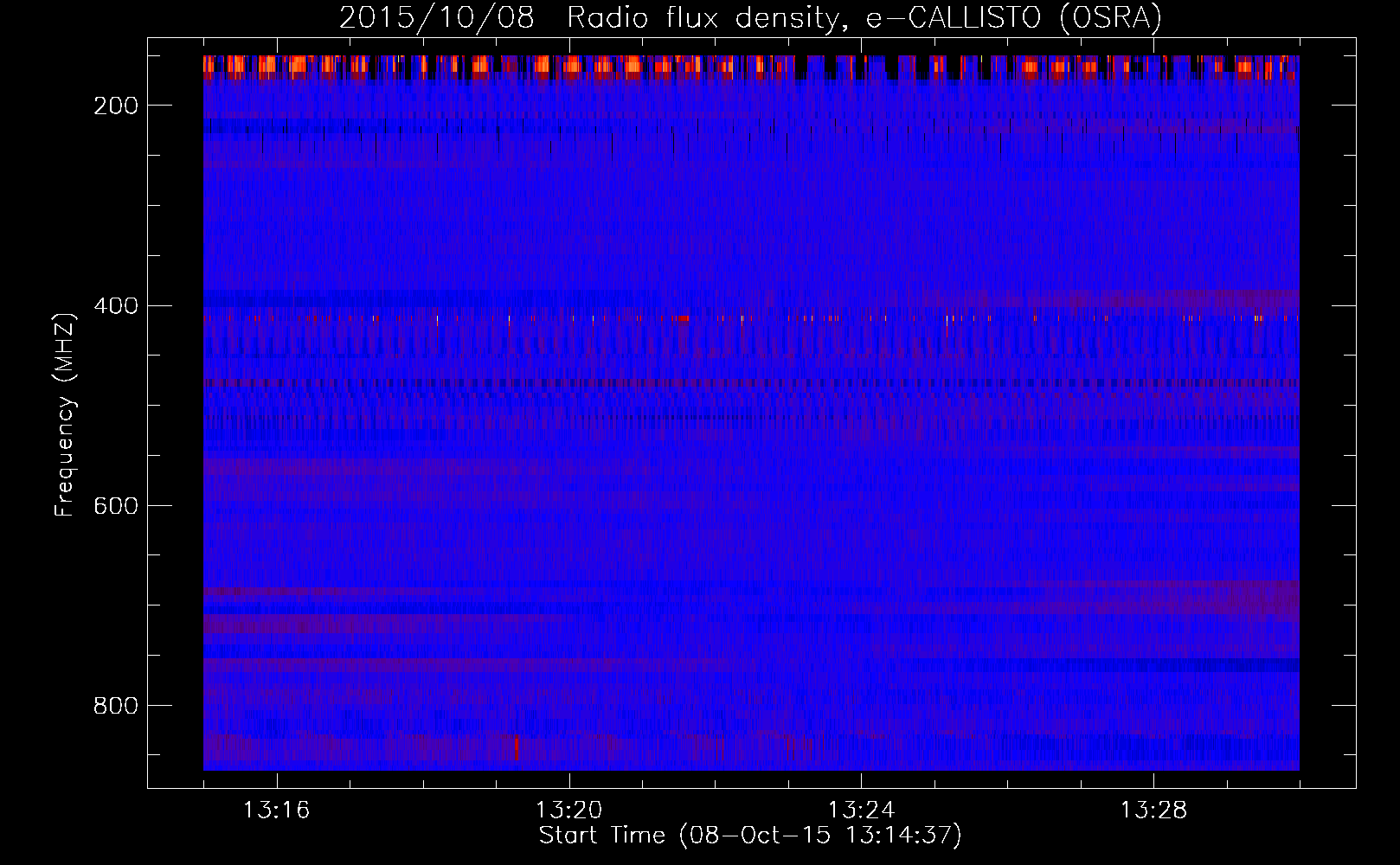This screenshot has width=1400, height=865.
Task: Click the 13:20 time tick label
Action: pyautogui.click(x=568, y=811)
